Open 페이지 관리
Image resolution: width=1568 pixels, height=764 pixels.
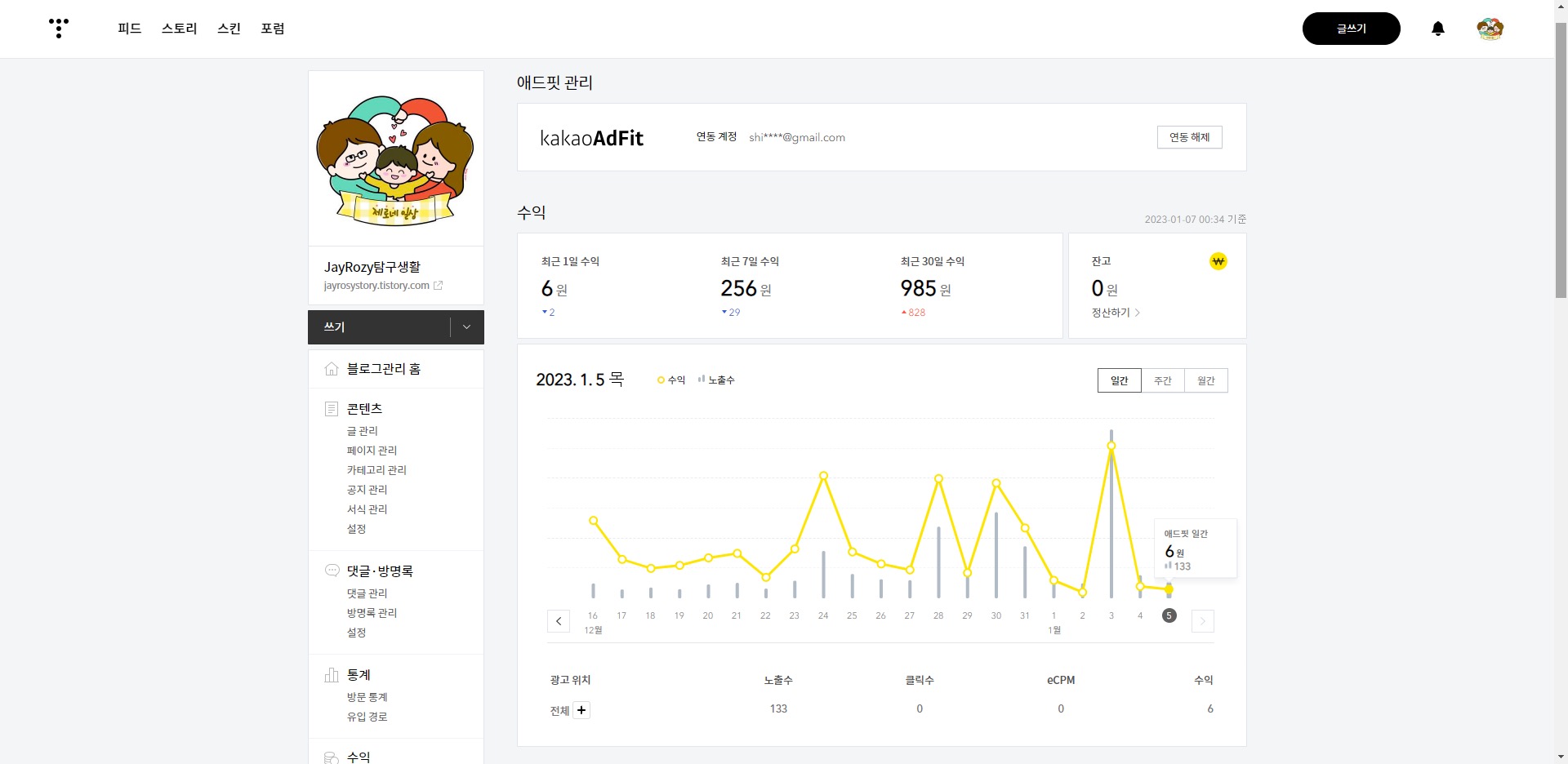tap(372, 451)
